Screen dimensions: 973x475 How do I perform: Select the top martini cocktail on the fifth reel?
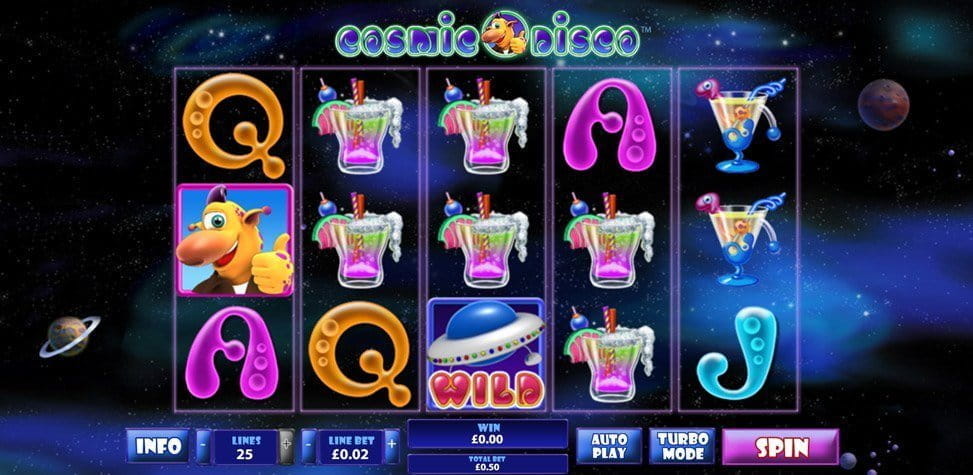740,125
